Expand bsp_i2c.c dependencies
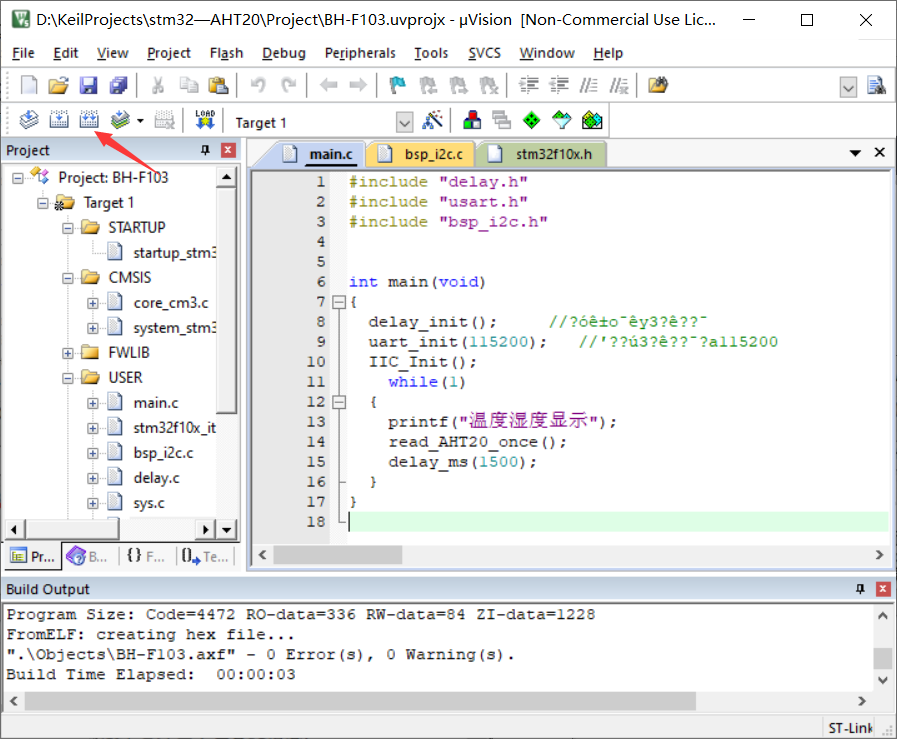The width and height of the screenshot is (897, 739). pyautogui.click(x=93, y=454)
